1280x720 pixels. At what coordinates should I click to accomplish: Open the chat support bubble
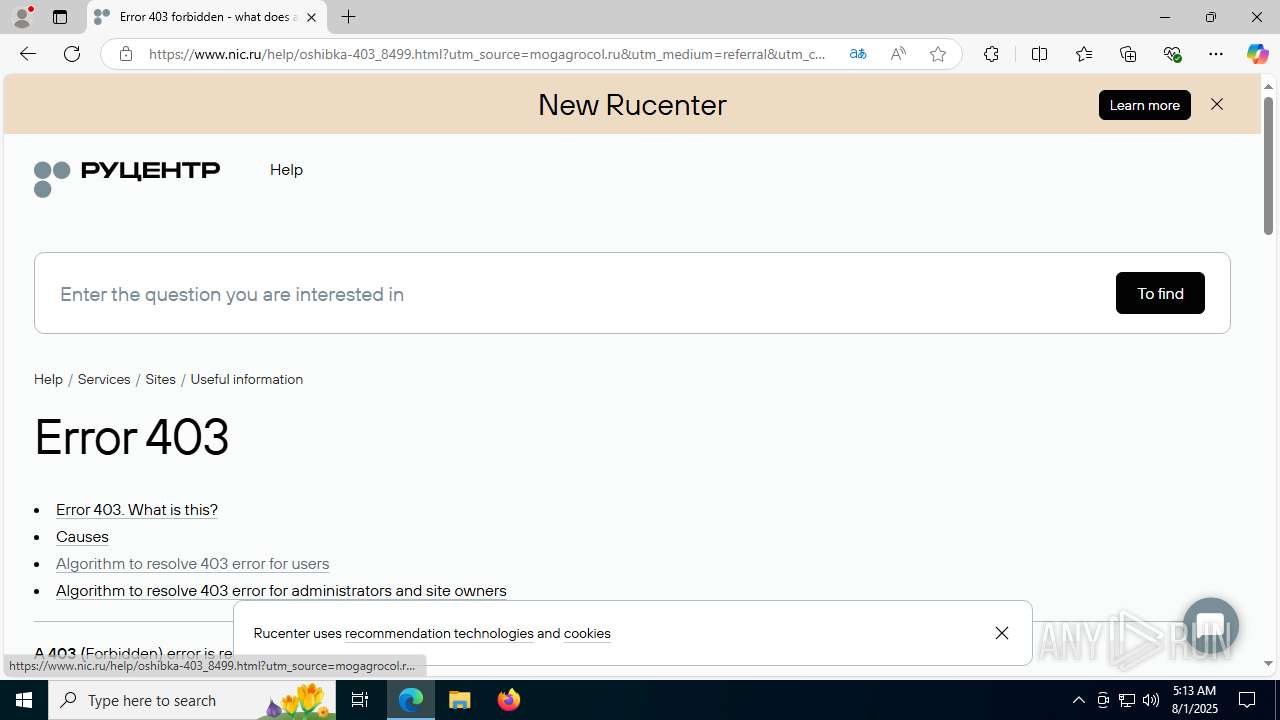(1210, 626)
